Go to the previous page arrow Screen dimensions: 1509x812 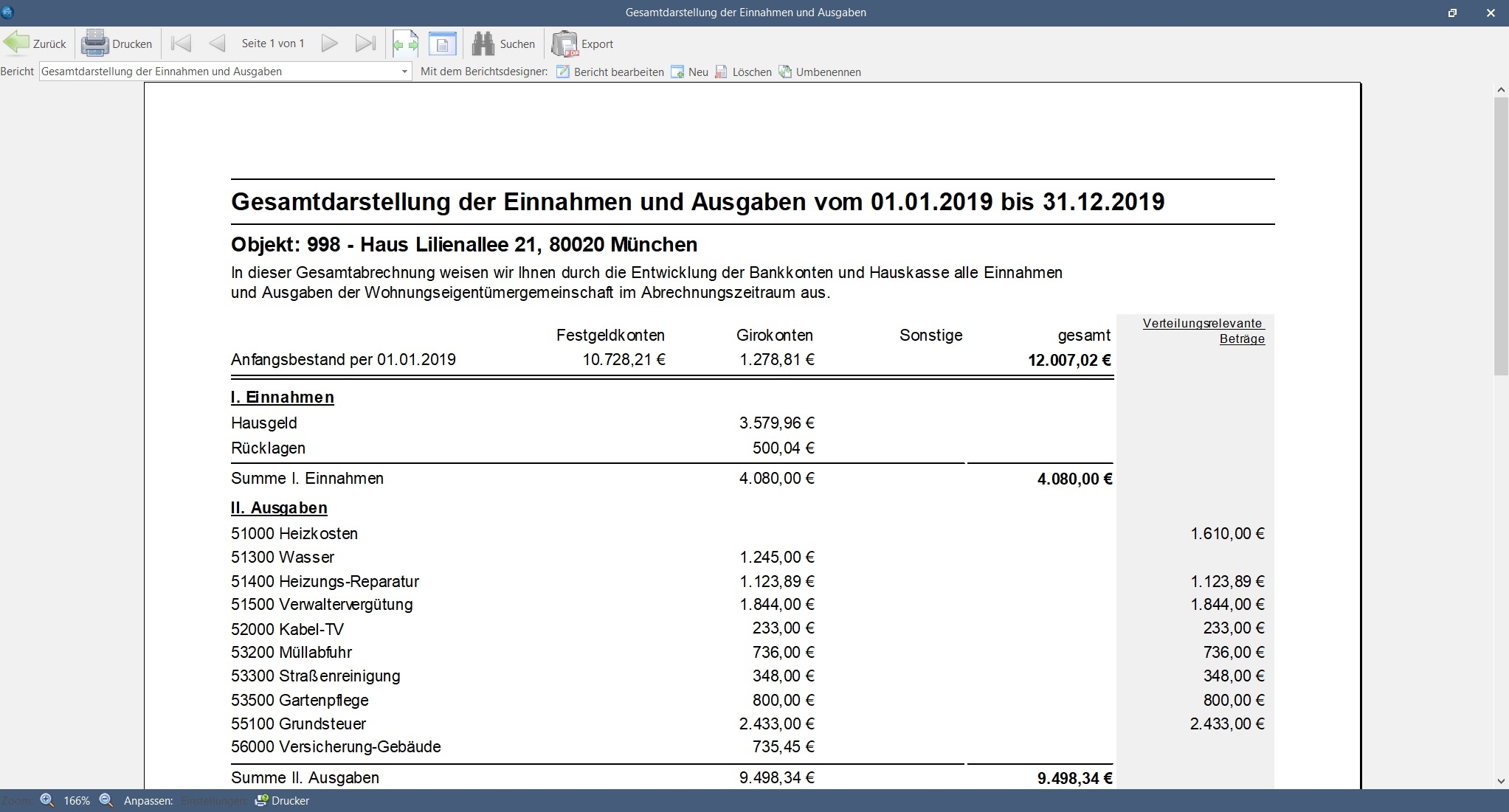[217, 44]
